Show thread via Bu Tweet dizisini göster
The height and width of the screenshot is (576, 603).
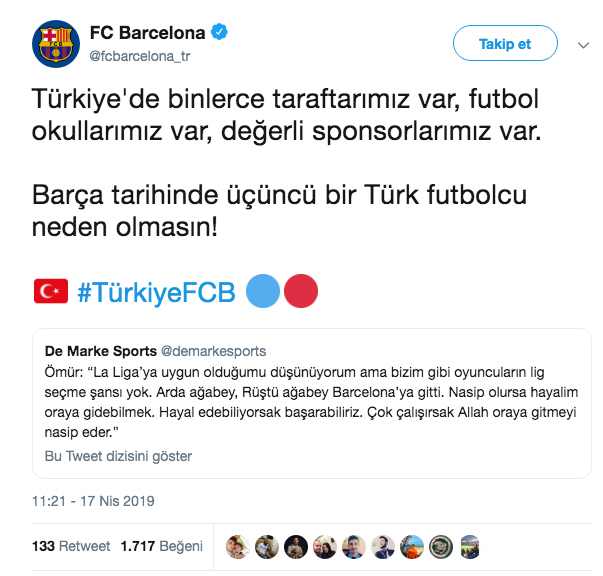[119, 456]
